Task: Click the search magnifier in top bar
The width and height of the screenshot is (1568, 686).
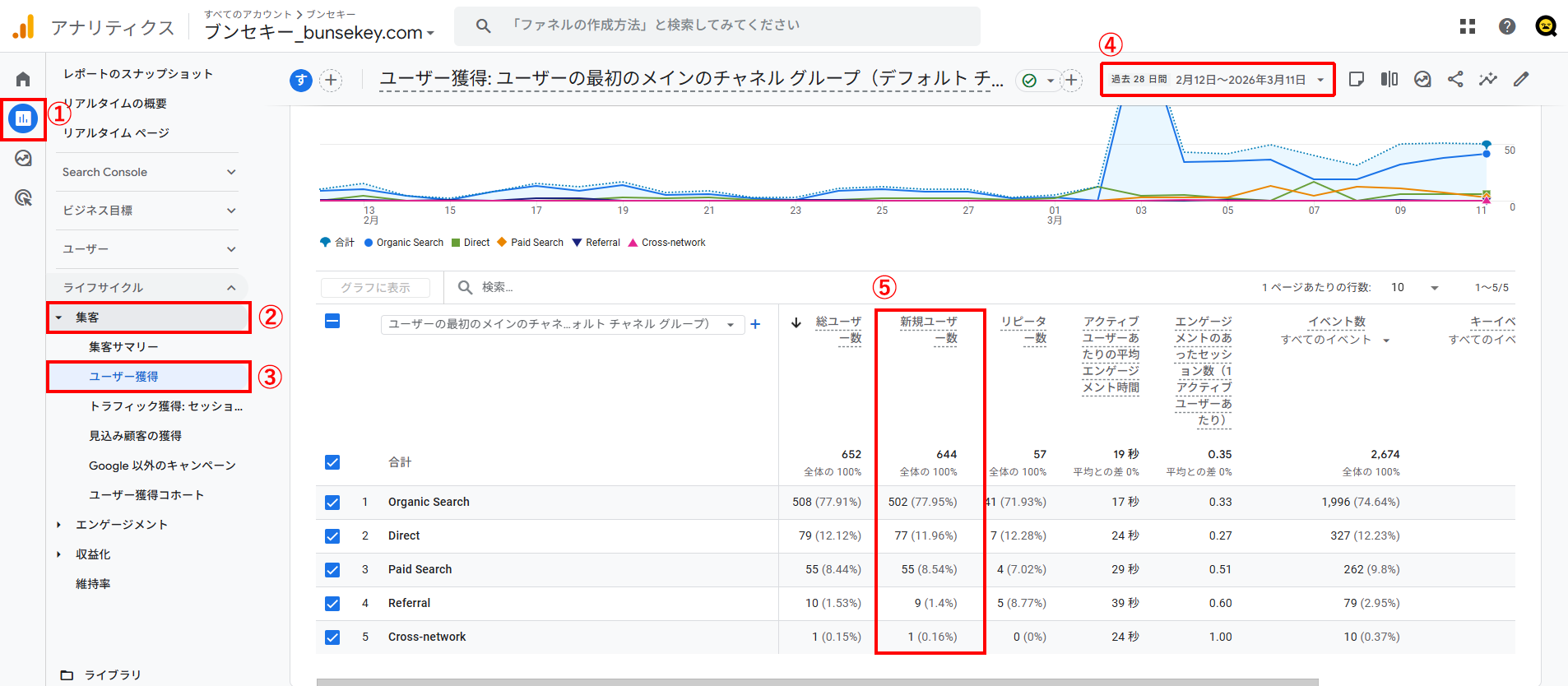Action: point(484,26)
